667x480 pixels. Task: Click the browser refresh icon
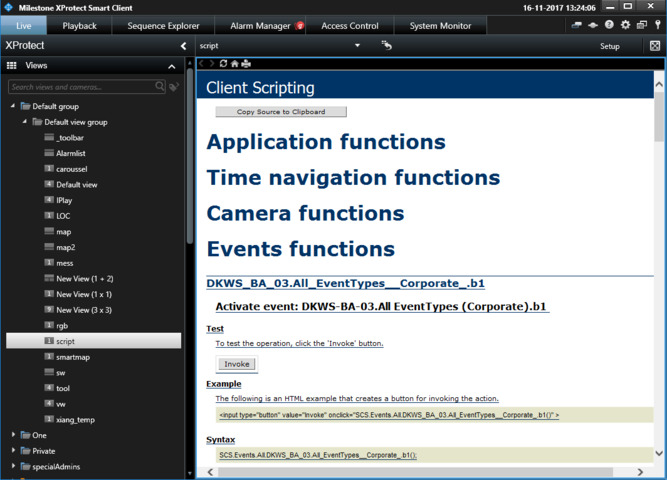coord(223,63)
